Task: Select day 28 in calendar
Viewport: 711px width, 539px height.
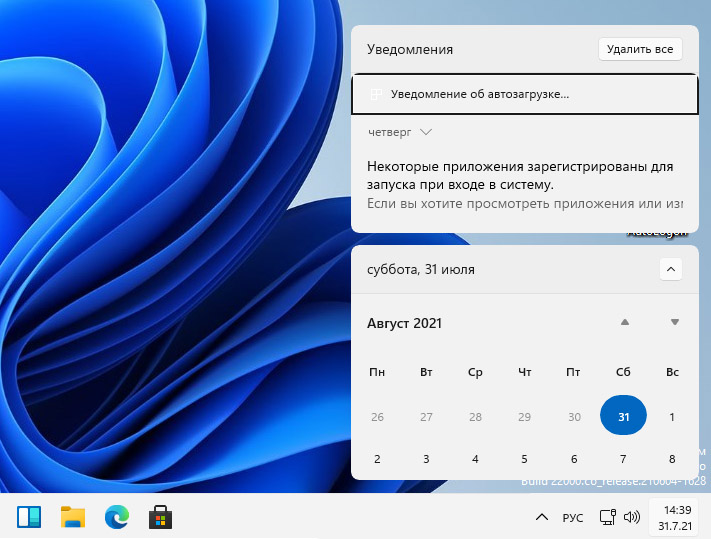Action: pos(475,417)
